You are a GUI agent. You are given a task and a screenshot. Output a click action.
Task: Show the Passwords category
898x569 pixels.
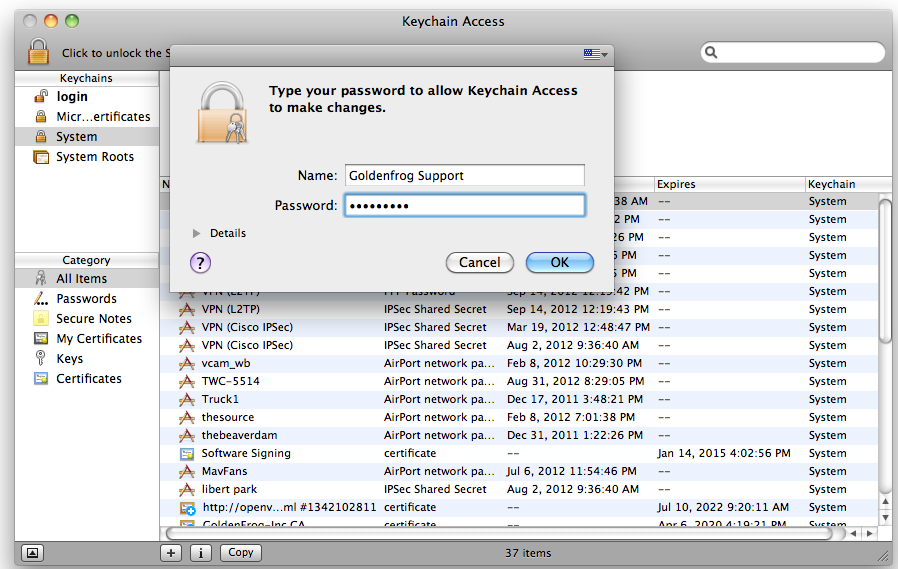pos(87,298)
